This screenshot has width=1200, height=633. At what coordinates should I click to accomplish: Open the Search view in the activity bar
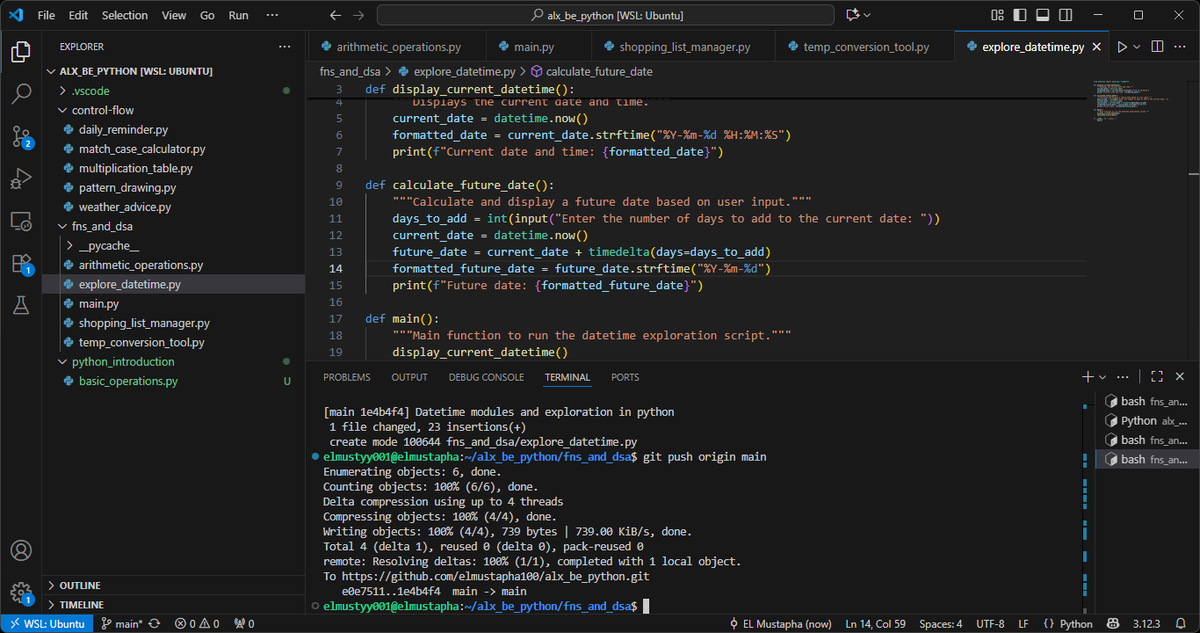(21, 94)
